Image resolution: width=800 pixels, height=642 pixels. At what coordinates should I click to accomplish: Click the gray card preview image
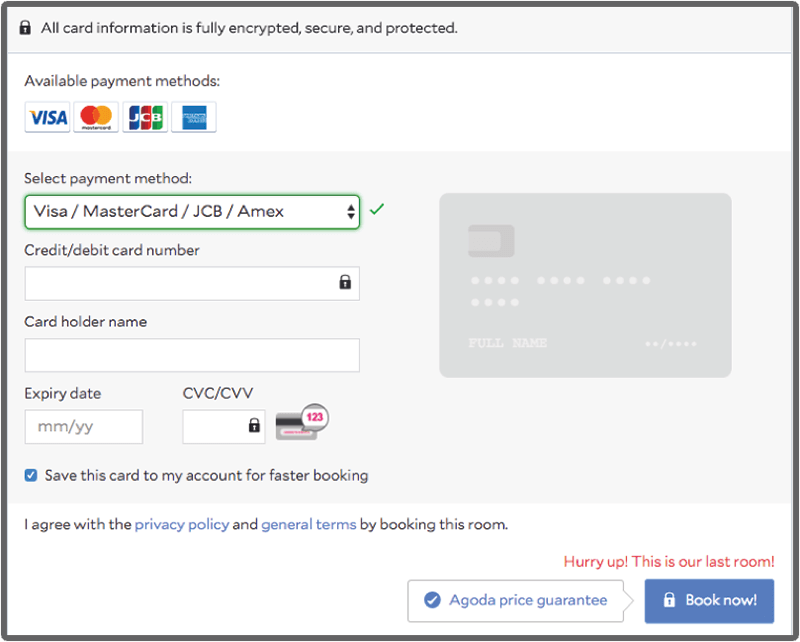585,285
